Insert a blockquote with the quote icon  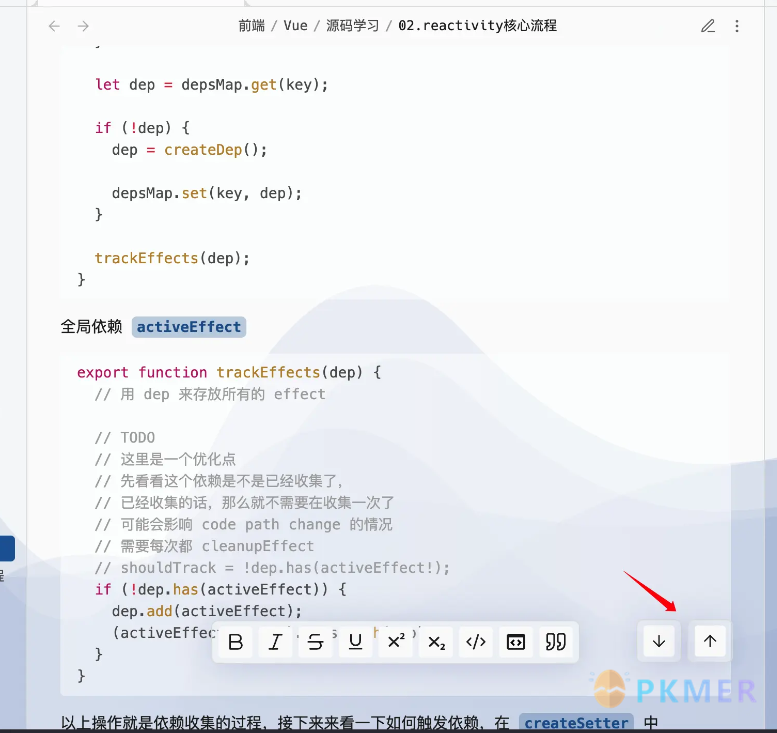click(555, 642)
